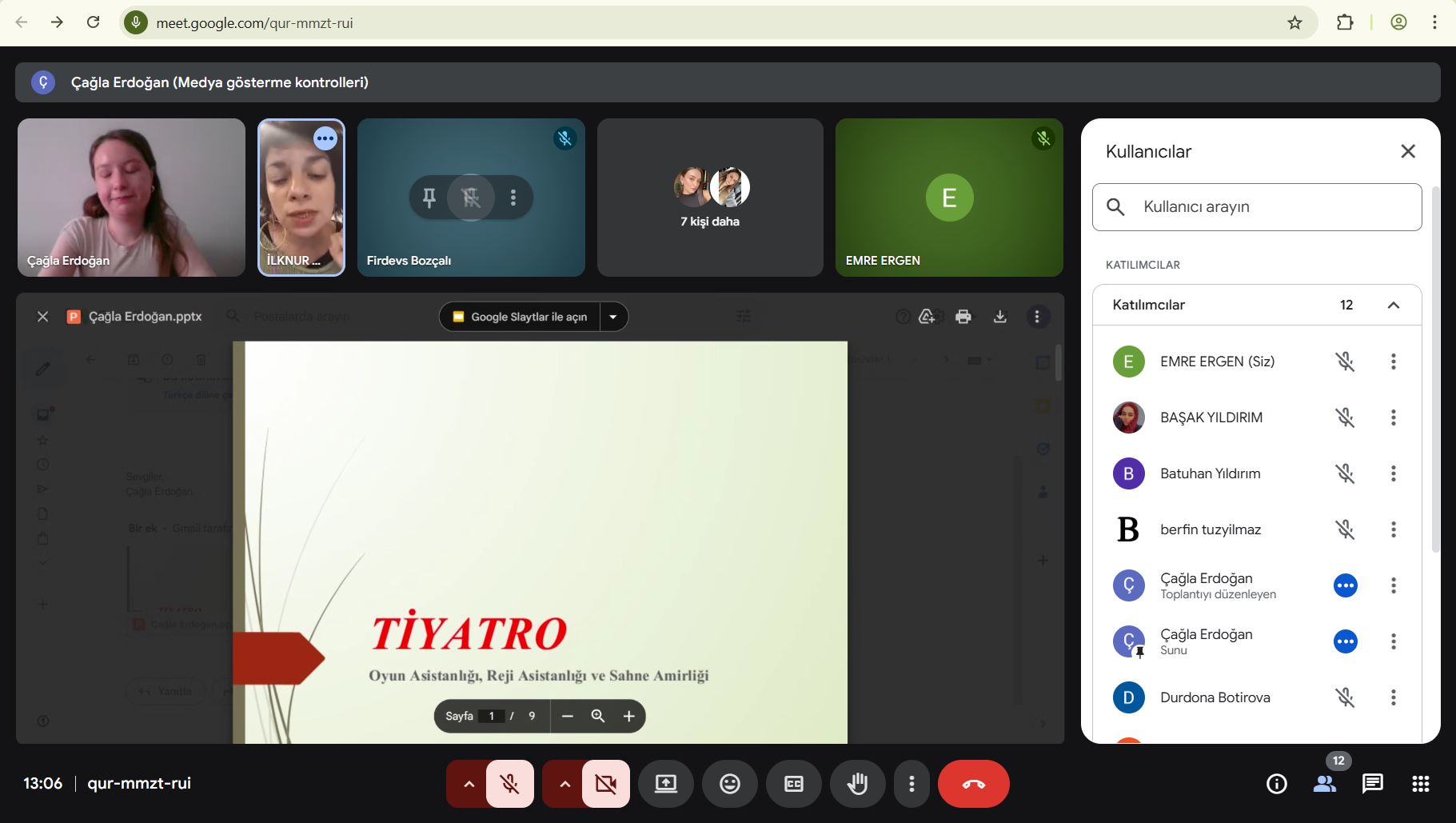Open the emoji reactions button
This screenshot has width=1456, height=823.
[x=729, y=784]
